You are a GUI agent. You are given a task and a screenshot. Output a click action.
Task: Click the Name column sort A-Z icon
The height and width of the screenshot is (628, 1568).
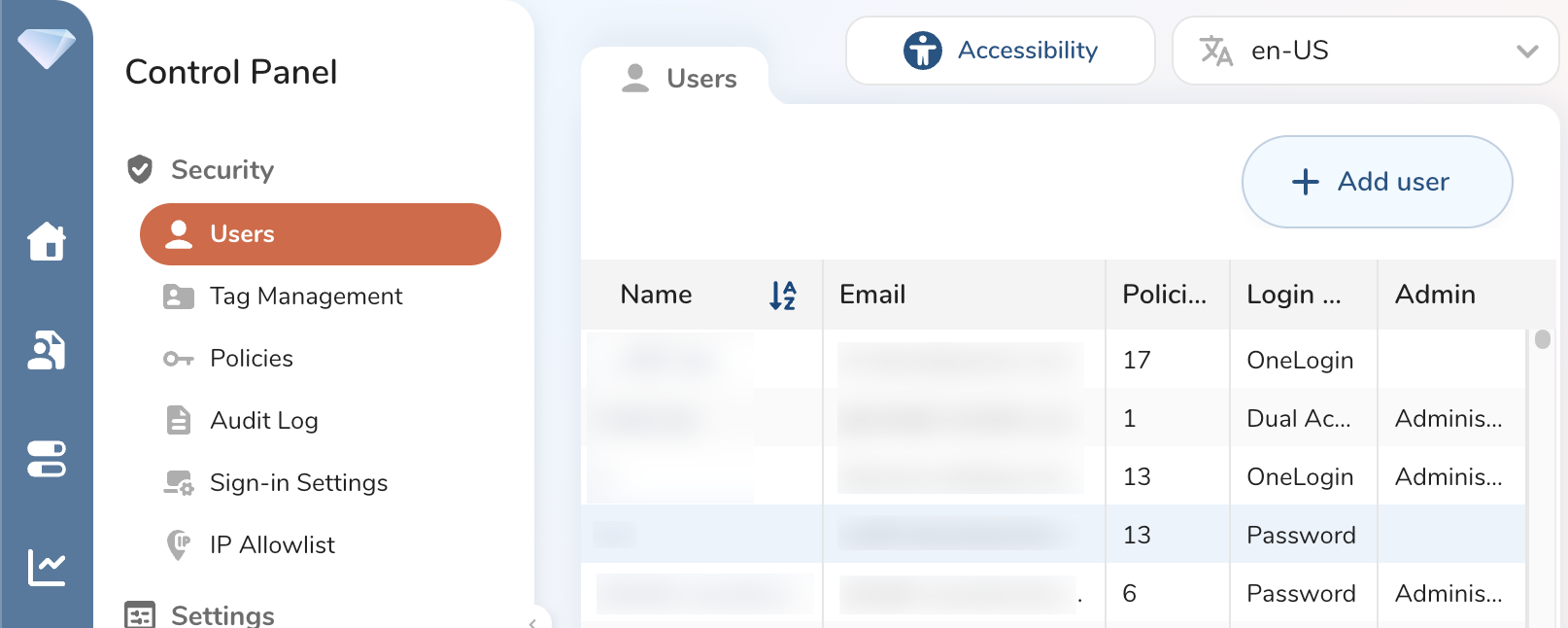(x=782, y=295)
